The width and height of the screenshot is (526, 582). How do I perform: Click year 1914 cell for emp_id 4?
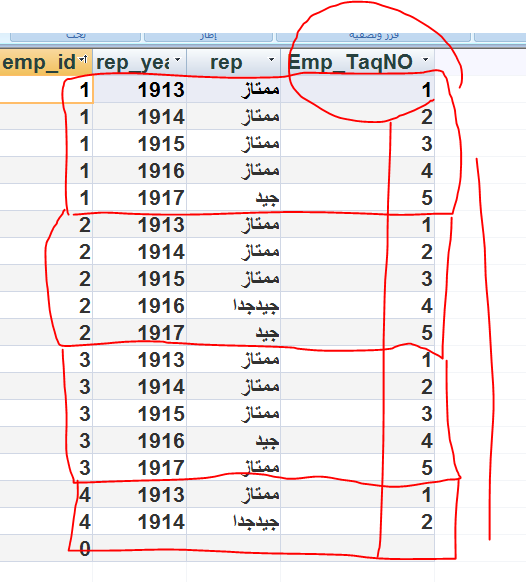pos(140,521)
